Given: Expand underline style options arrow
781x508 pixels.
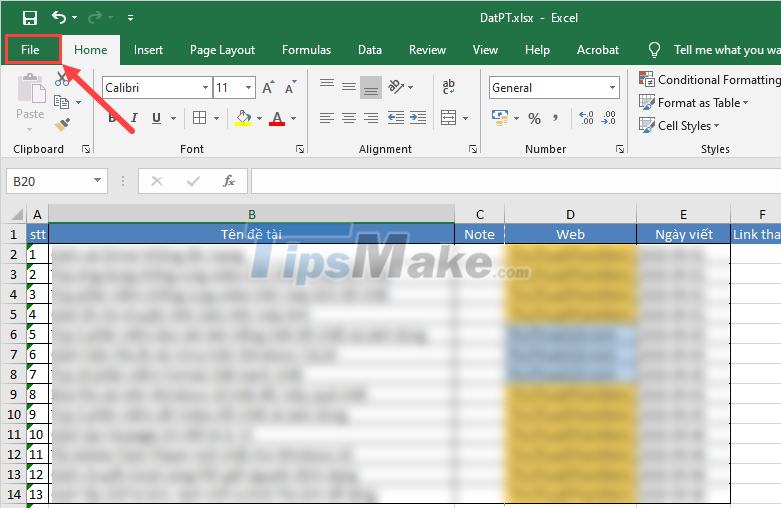Looking at the screenshot, I should (x=173, y=119).
